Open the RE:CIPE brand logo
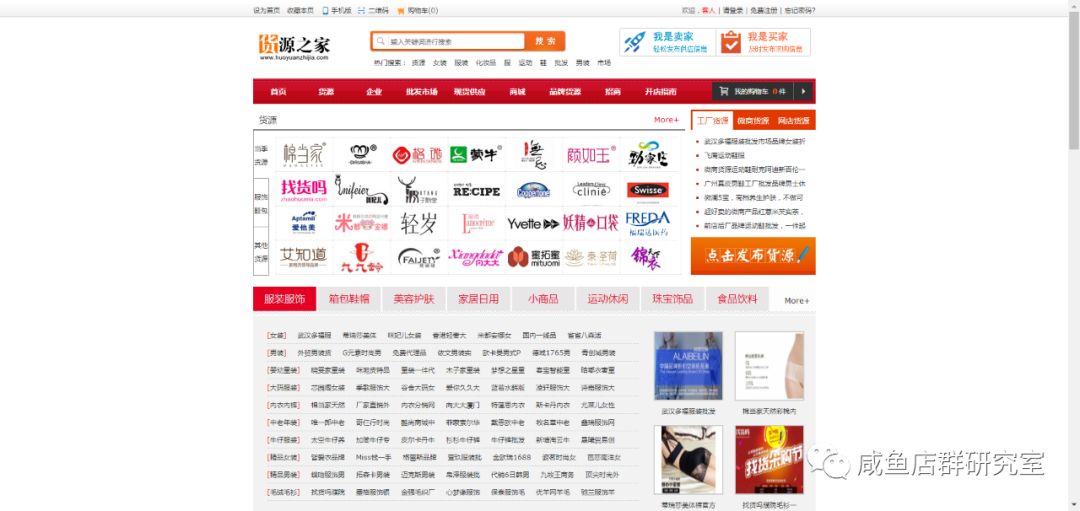This screenshot has height=511, width=1080. click(x=476, y=189)
